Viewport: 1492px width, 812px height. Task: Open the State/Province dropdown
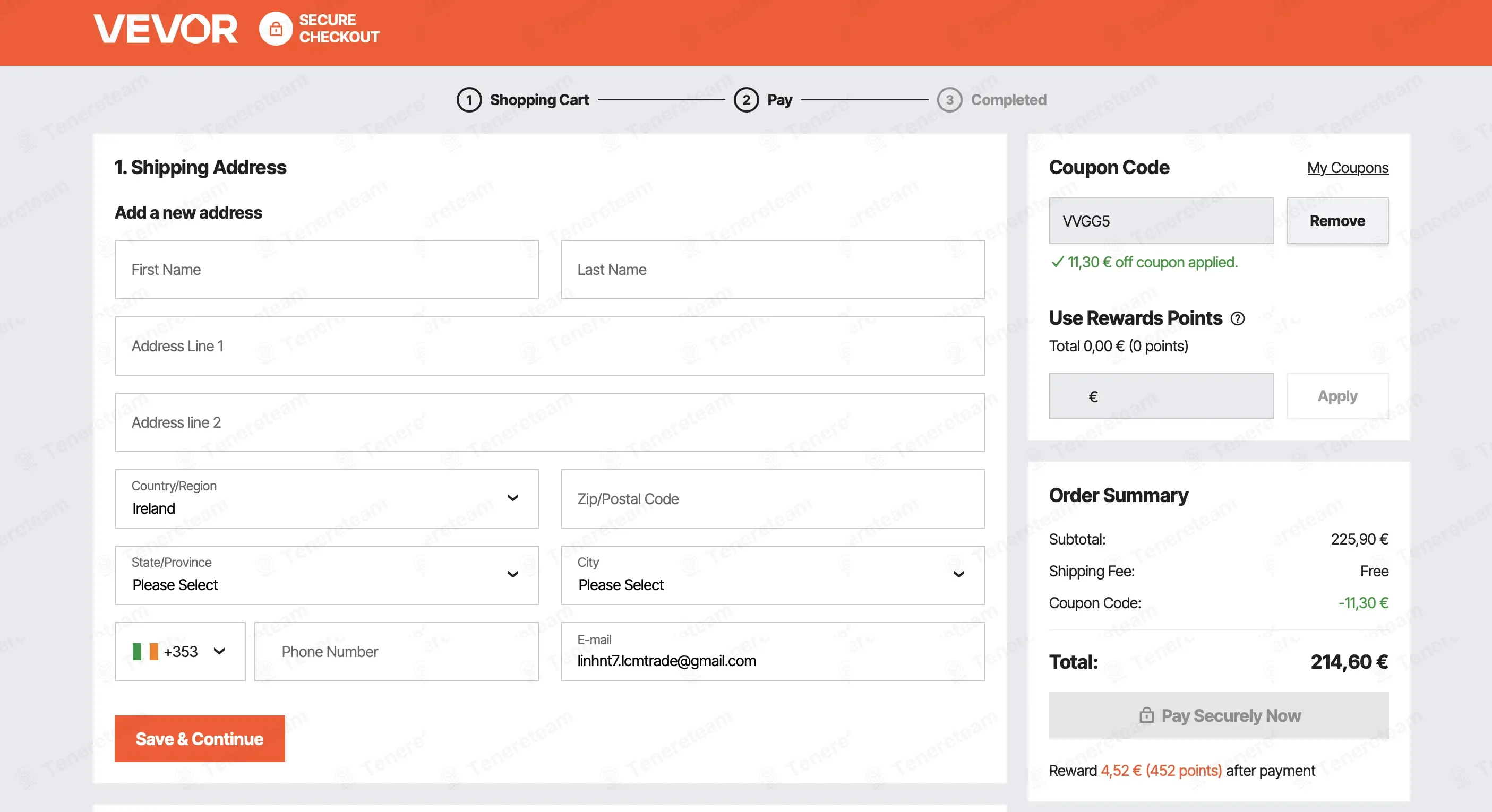pos(327,575)
